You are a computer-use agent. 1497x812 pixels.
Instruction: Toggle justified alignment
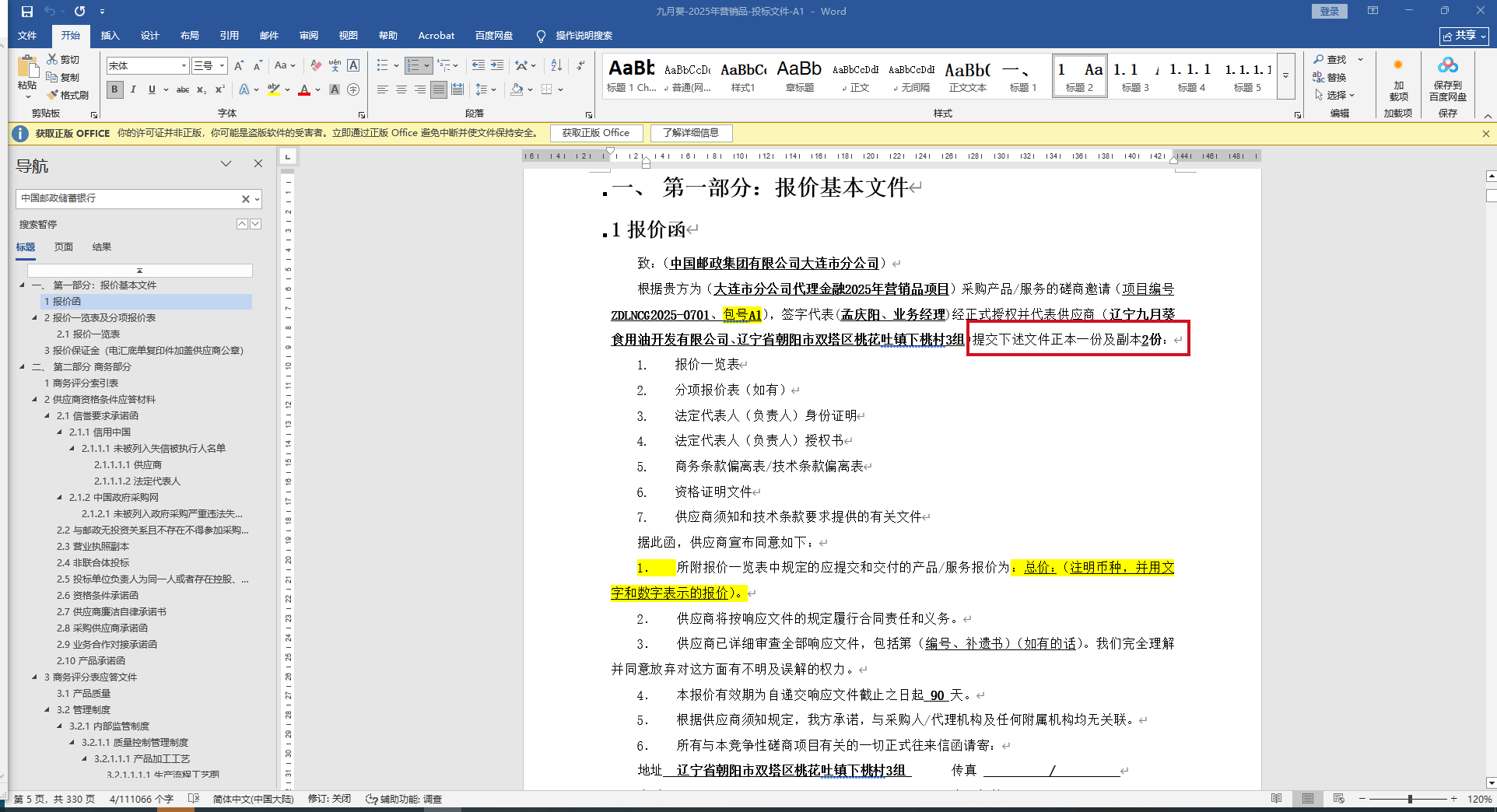point(439,89)
